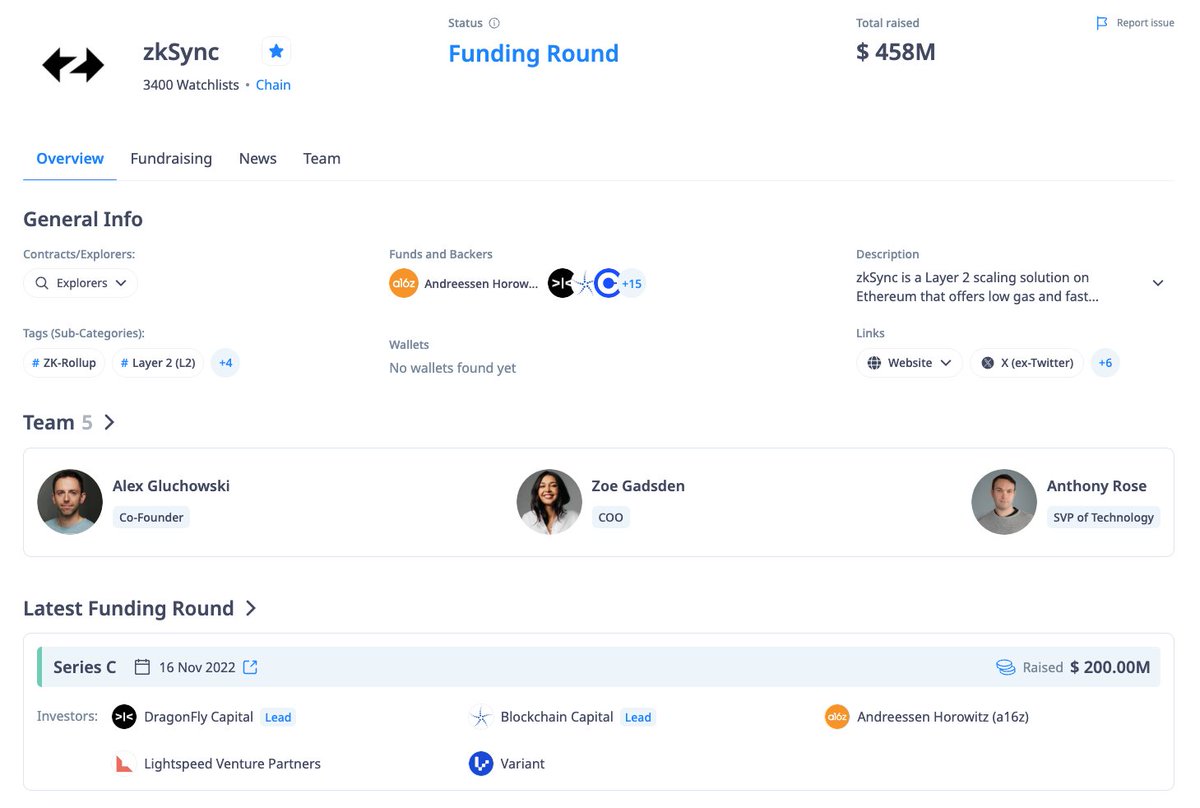Viewport: 1200px width, 808px height.
Task: Click the COO role badge
Action: click(610, 517)
